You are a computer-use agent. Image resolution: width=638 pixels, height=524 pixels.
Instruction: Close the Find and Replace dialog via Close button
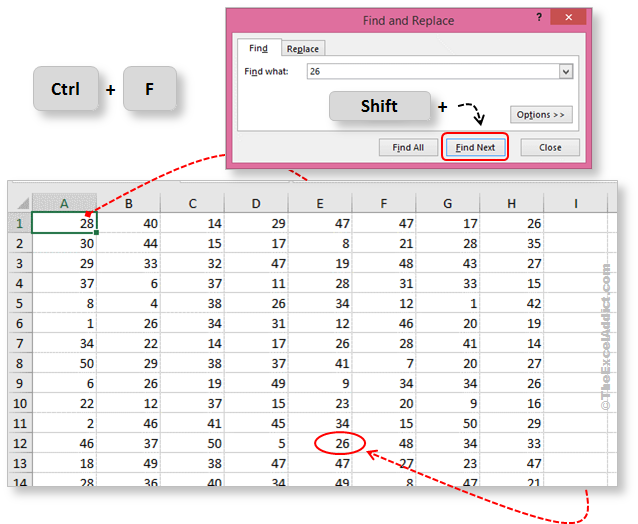click(550, 147)
